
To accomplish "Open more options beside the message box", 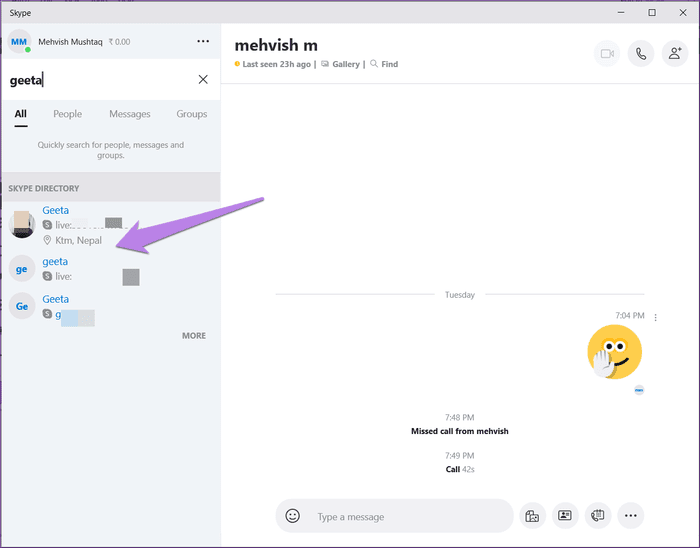I will point(630,516).
